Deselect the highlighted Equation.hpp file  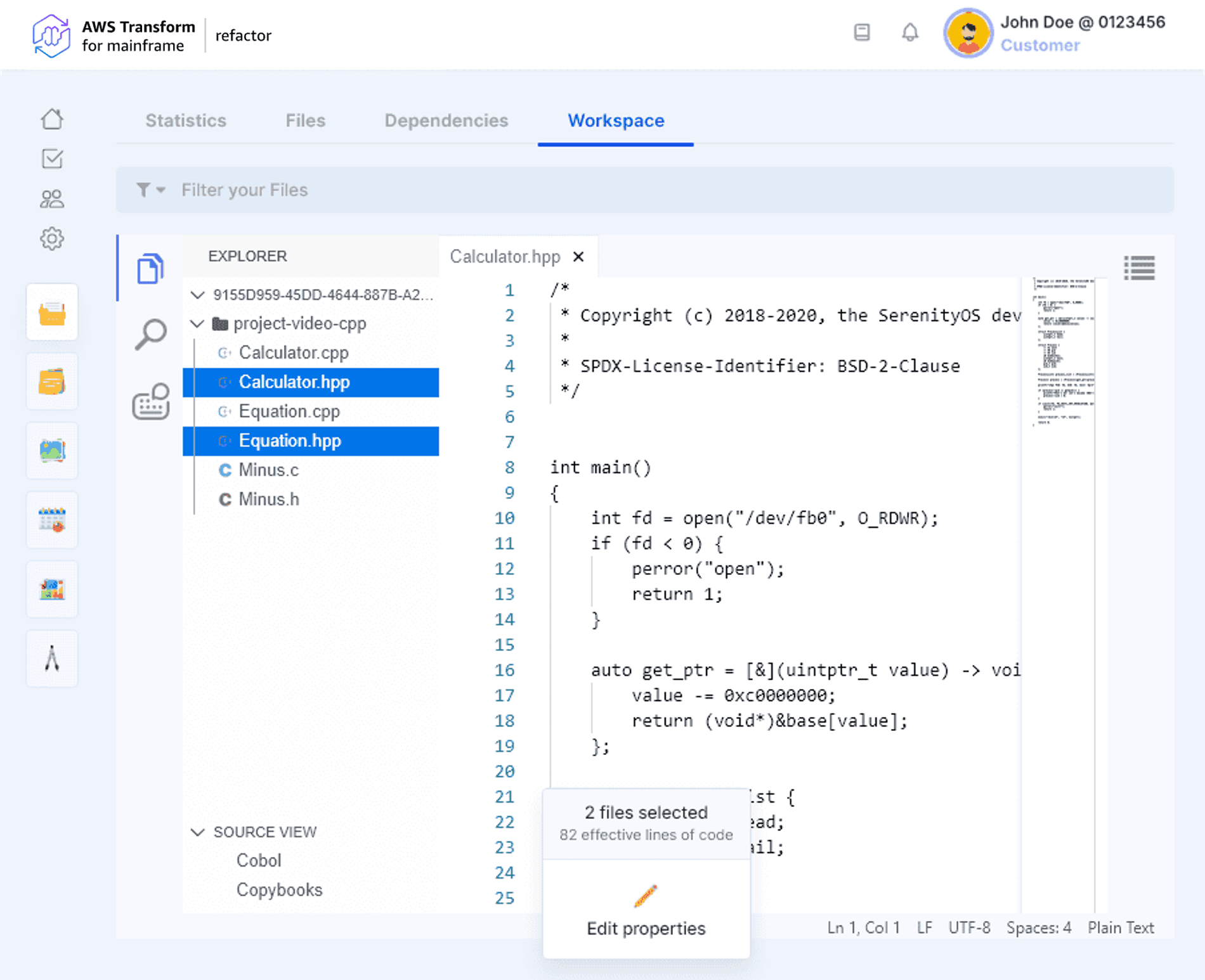(x=290, y=441)
